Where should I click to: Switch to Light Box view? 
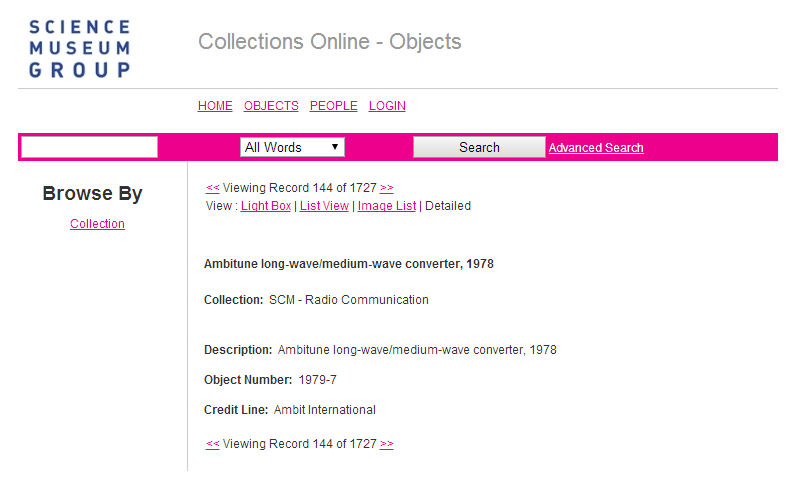(266, 206)
